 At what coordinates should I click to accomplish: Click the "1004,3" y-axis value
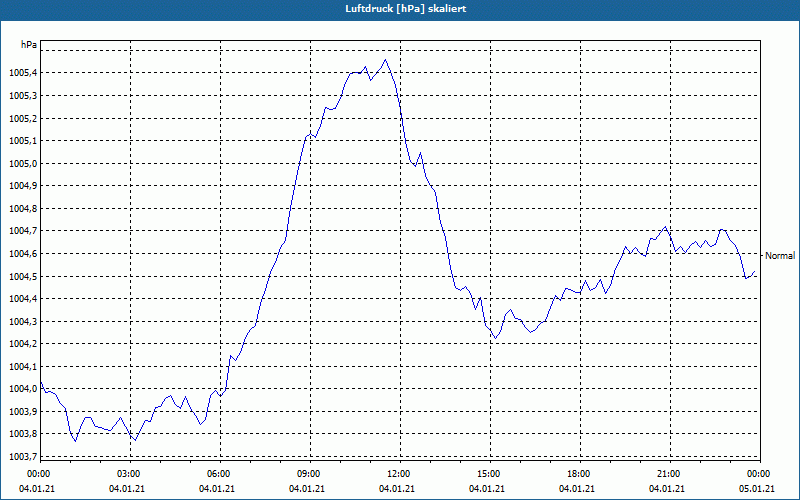click(23, 321)
